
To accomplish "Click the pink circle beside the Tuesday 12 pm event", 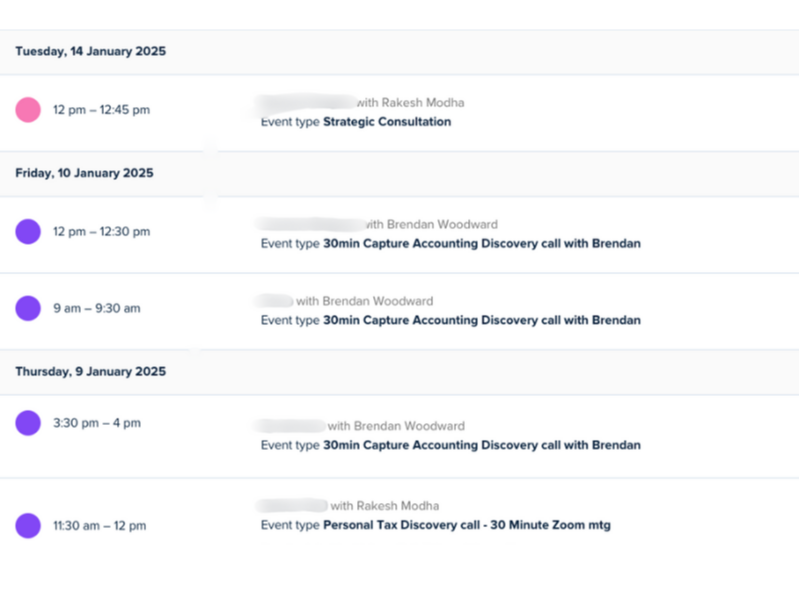I will 28,110.
